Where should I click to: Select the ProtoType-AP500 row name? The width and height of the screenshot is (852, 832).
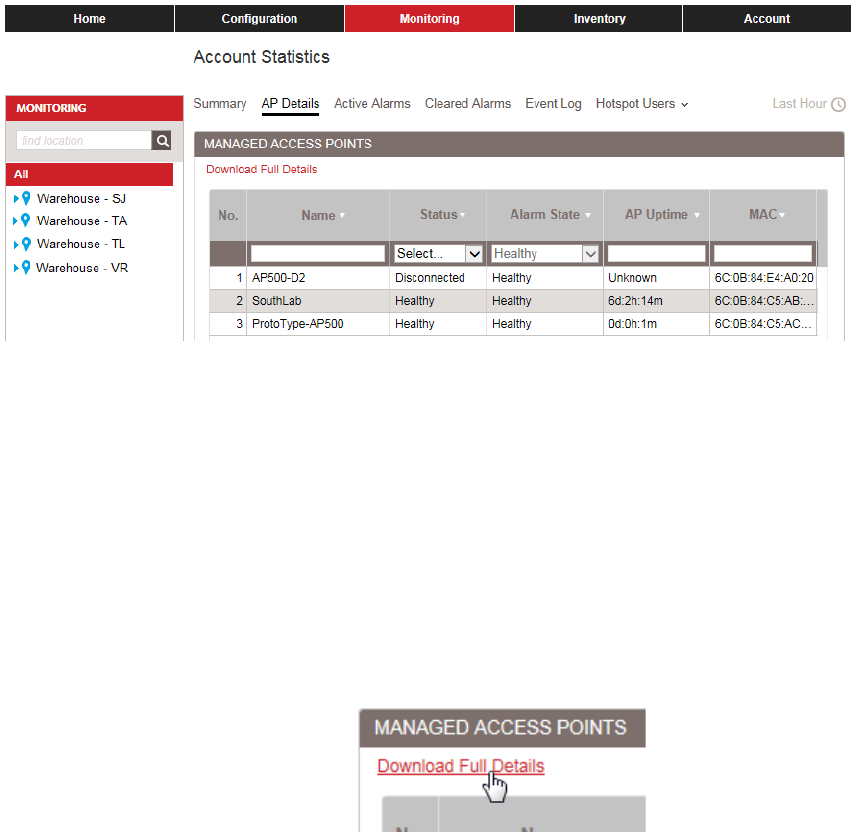[298, 324]
